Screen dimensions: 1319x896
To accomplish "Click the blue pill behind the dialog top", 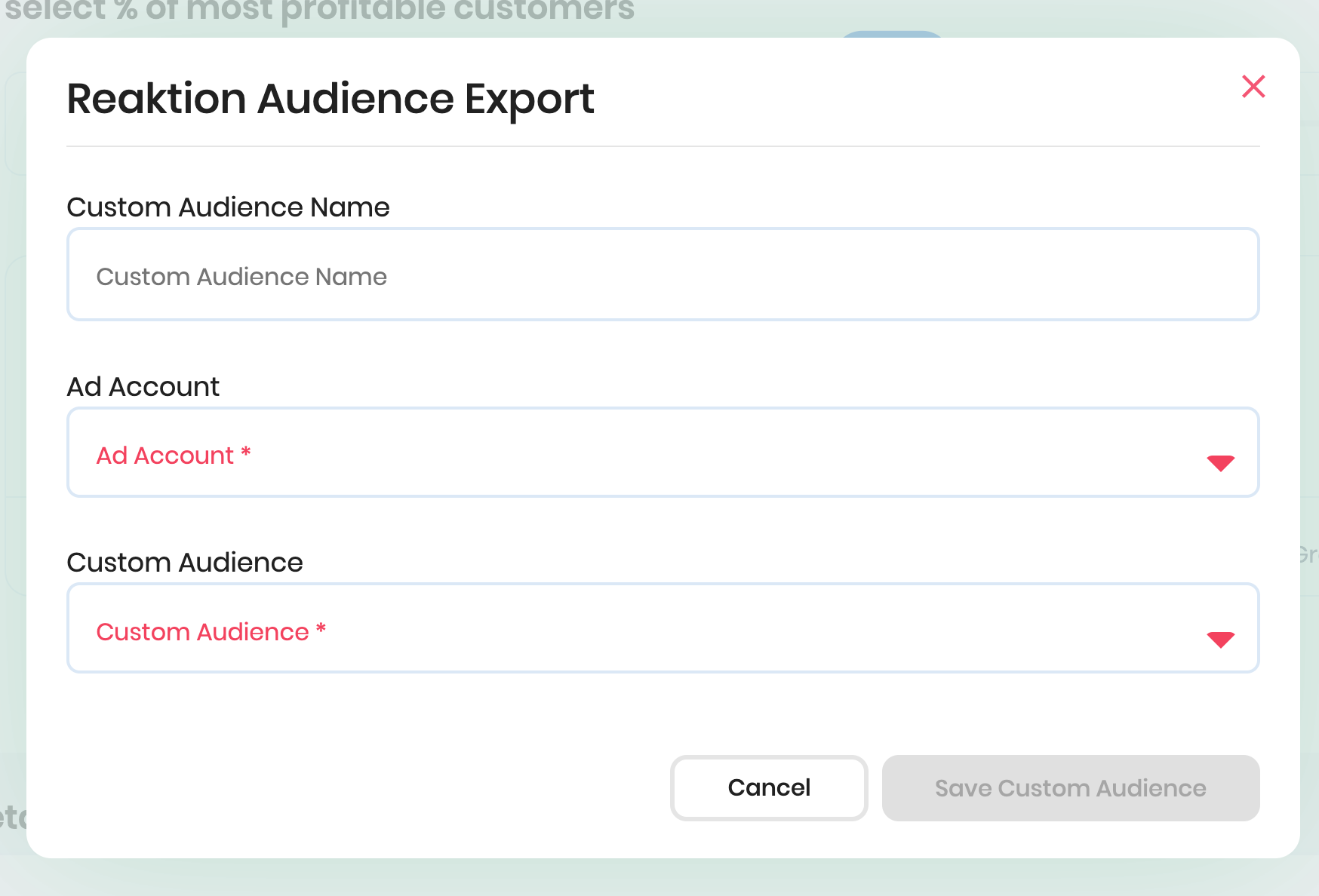I will [891, 35].
